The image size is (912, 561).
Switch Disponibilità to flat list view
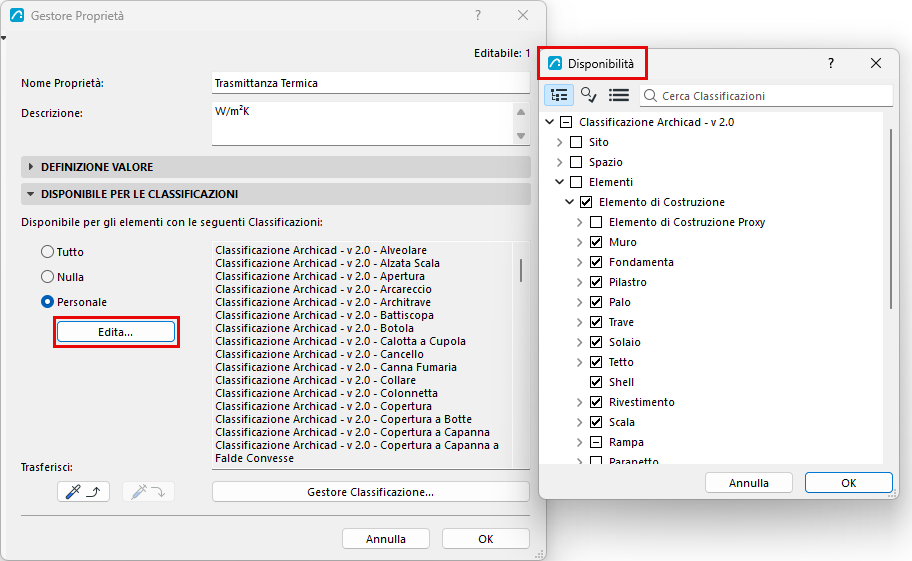619,95
